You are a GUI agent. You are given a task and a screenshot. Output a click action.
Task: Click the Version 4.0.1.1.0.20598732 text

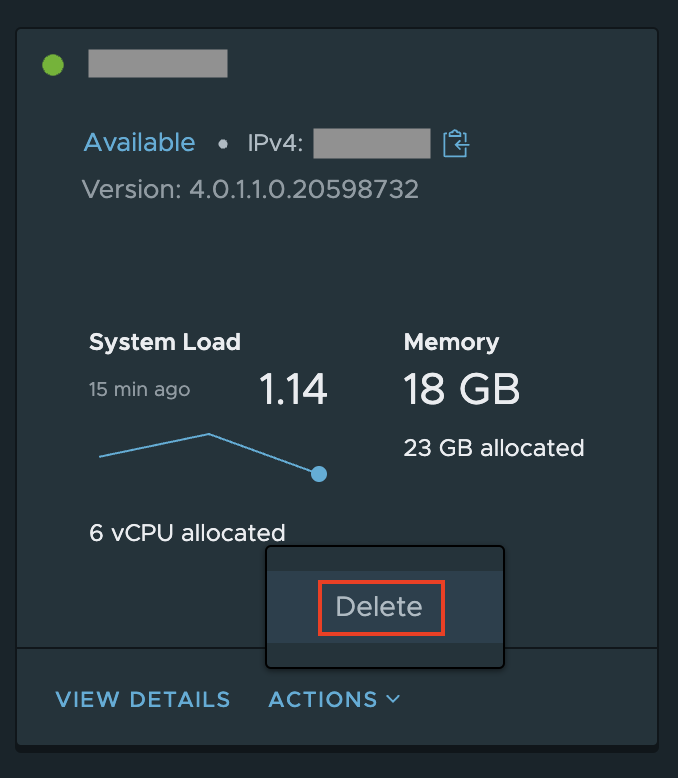pos(250,189)
